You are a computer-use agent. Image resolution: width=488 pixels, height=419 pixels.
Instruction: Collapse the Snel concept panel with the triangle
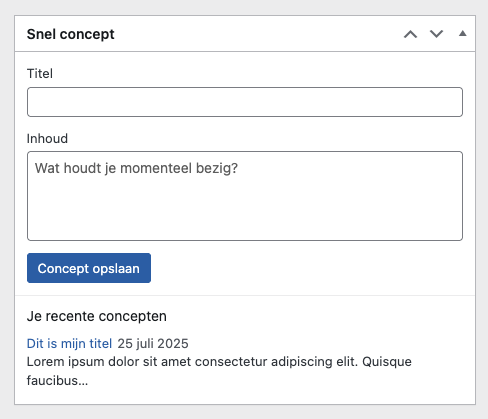point(462,33)
